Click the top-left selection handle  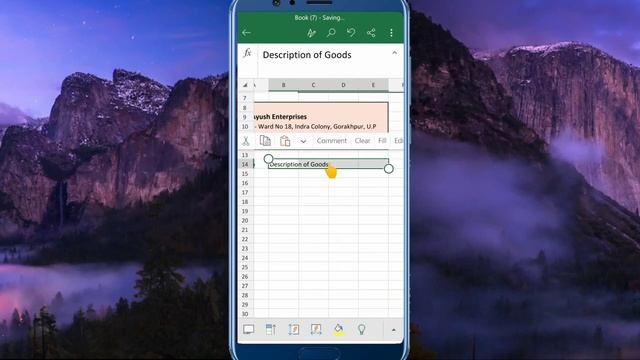tap(268, 158)
